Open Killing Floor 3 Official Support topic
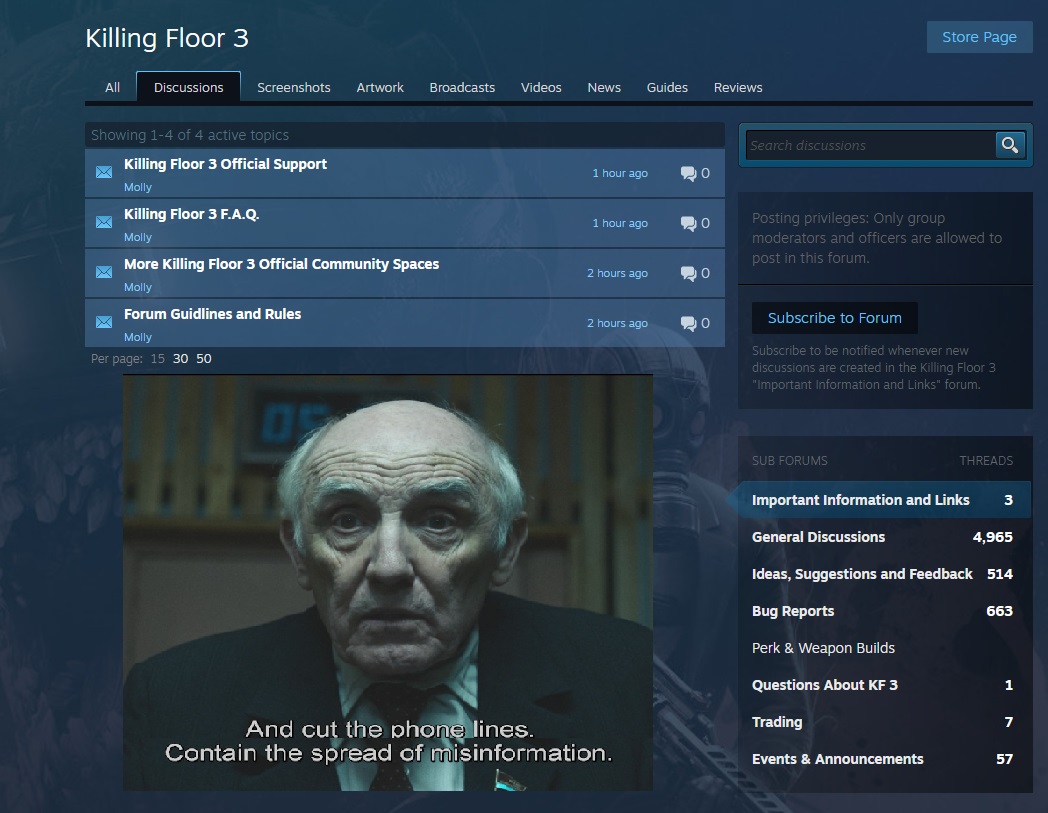 225,164
